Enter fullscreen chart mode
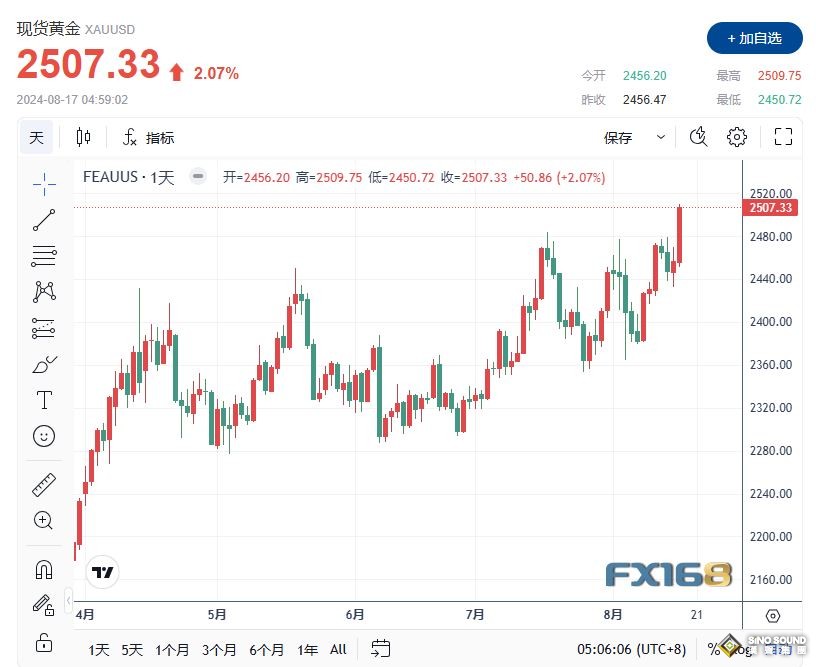Image resolution: width=816 pixels, height=667 pixels. (783, 137)
